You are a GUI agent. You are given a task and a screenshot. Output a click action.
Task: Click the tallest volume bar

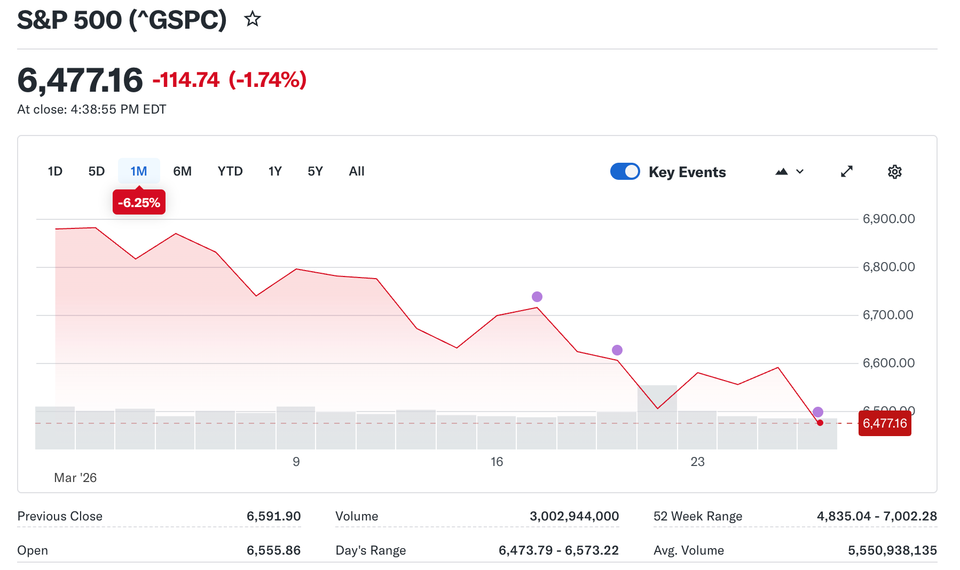point(657,417)
